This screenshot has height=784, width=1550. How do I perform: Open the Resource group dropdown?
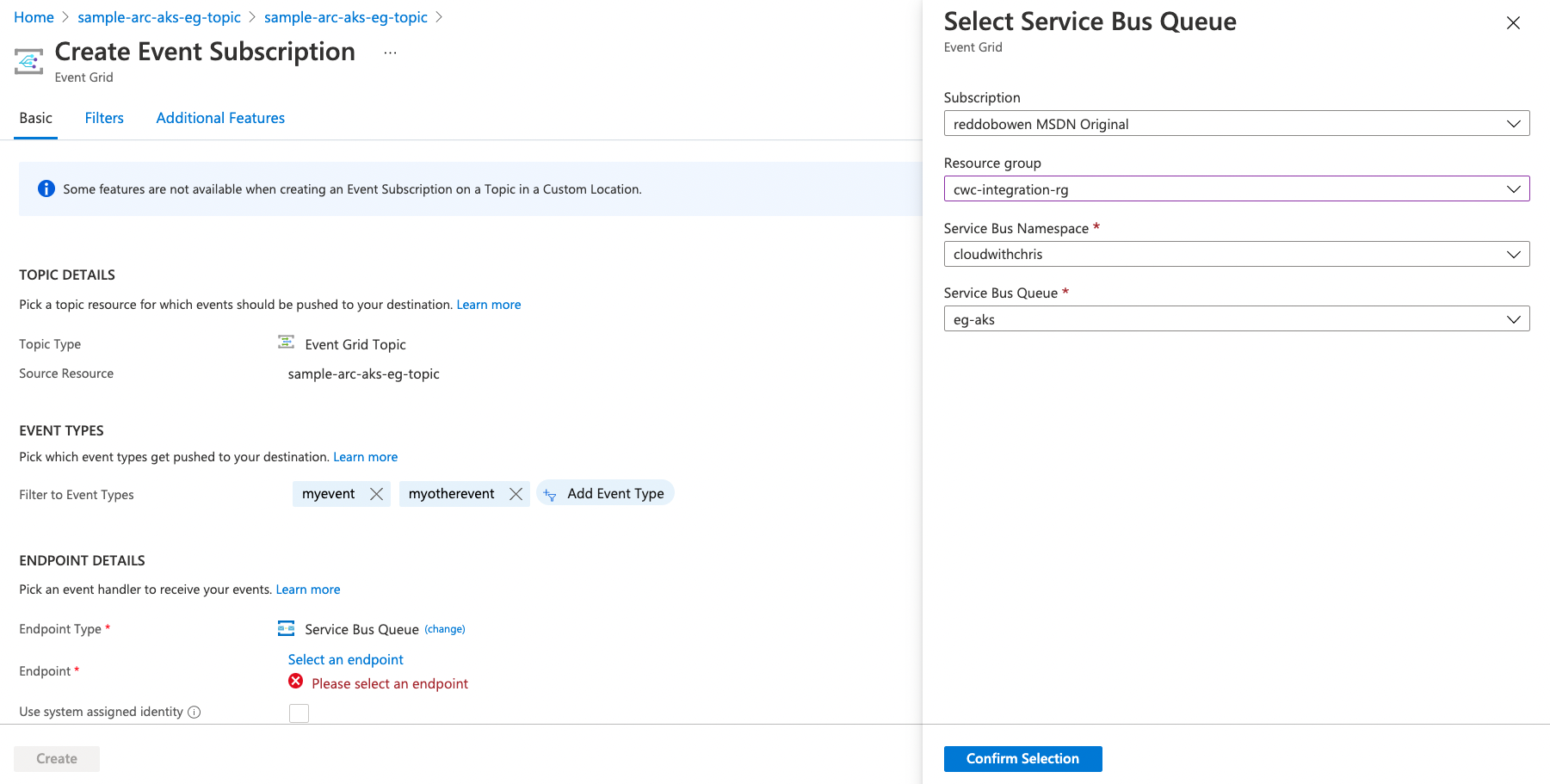1237,188
